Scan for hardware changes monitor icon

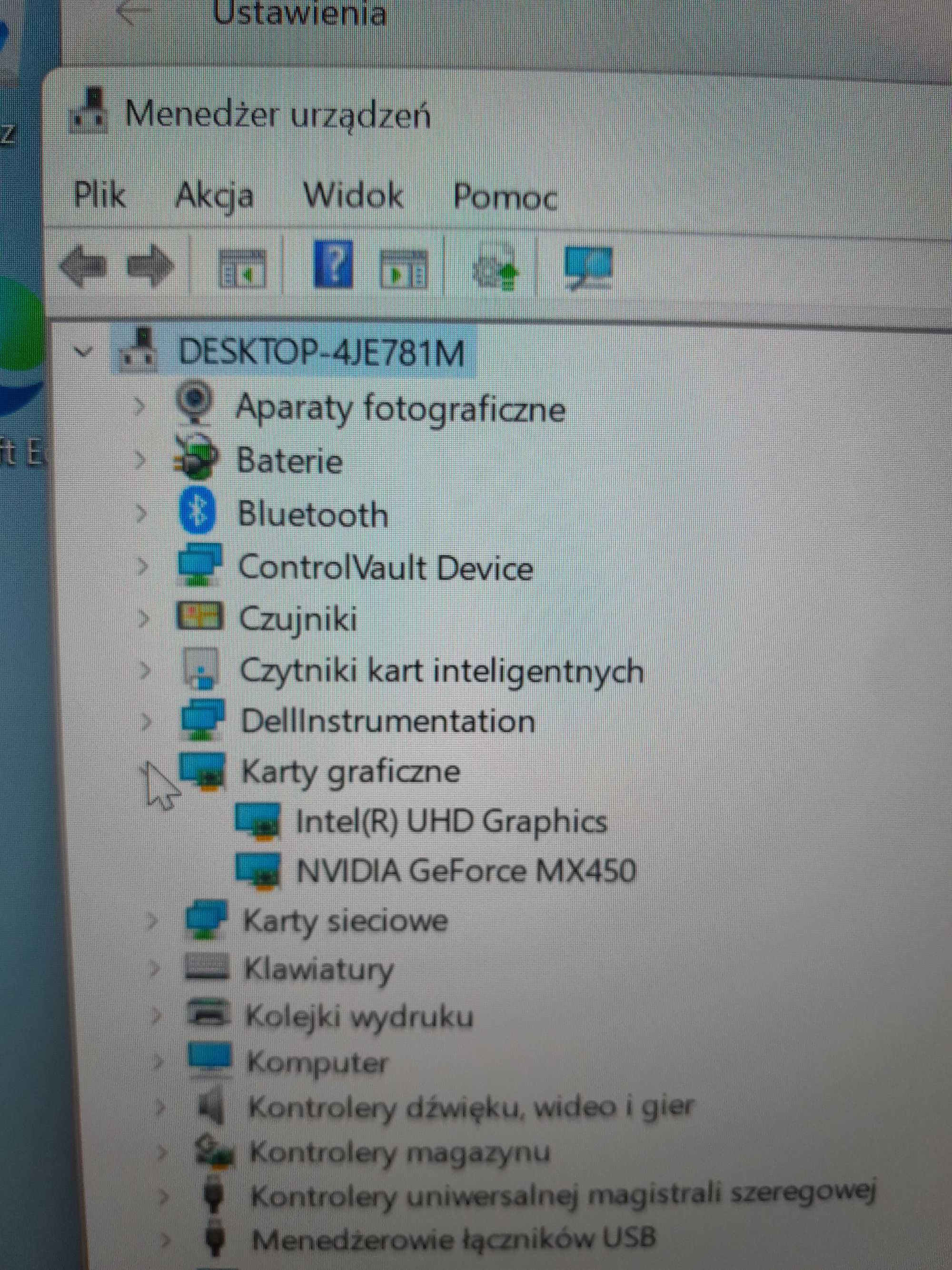point(588,268)
